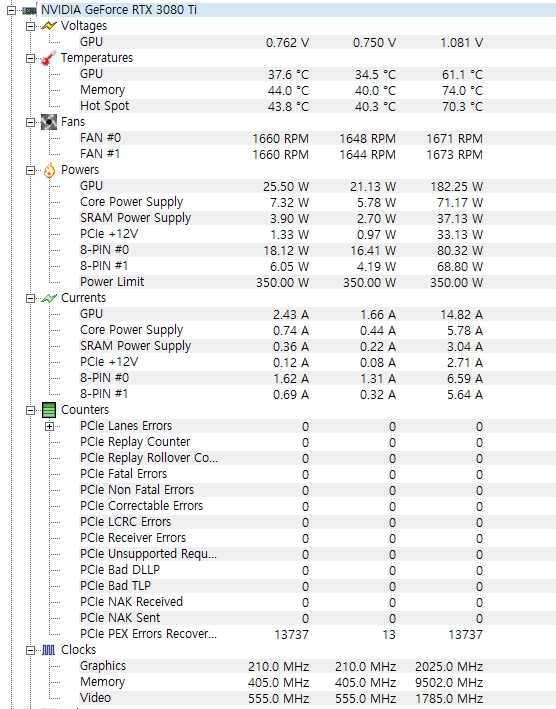Select the NVIDIA GeForce RTX 3080 Ti row
Viewport: 556px width, 709px height.
[x=298, y=9]
